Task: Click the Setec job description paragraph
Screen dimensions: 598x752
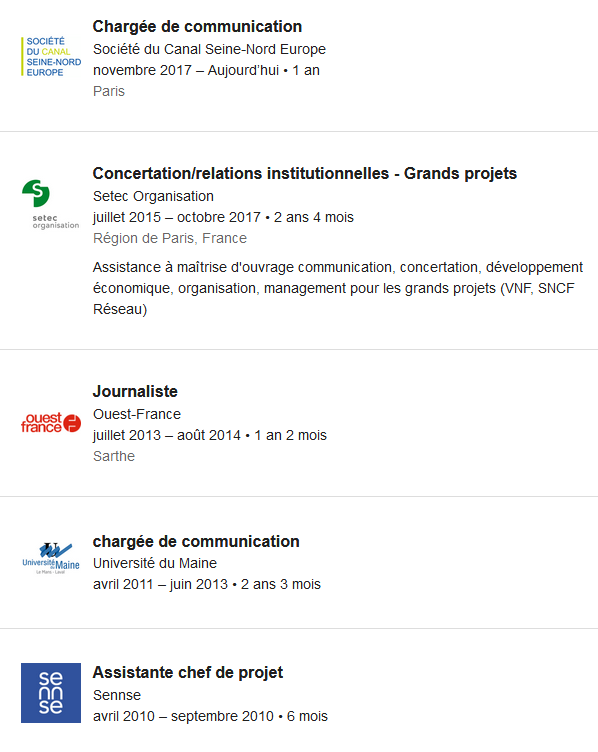Action: point(338,288)
